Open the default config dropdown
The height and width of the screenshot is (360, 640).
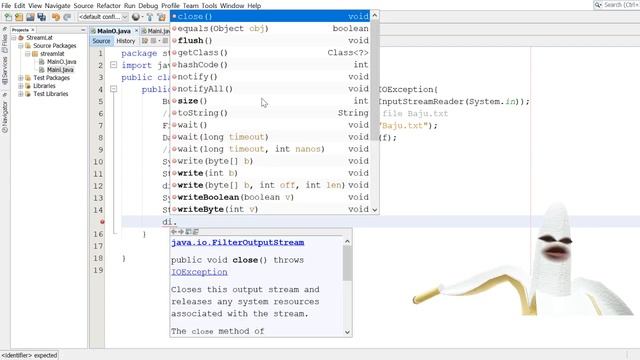103,17
